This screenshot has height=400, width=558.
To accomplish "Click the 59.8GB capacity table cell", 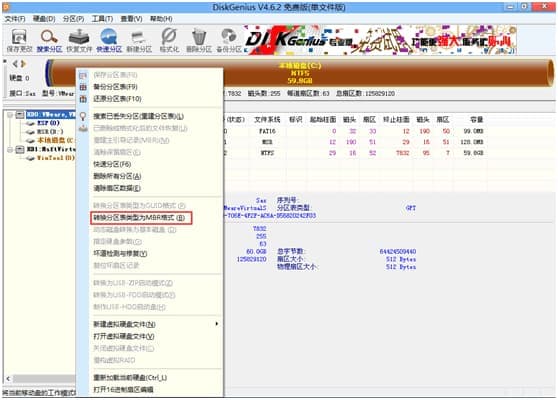I will [474, 153].
